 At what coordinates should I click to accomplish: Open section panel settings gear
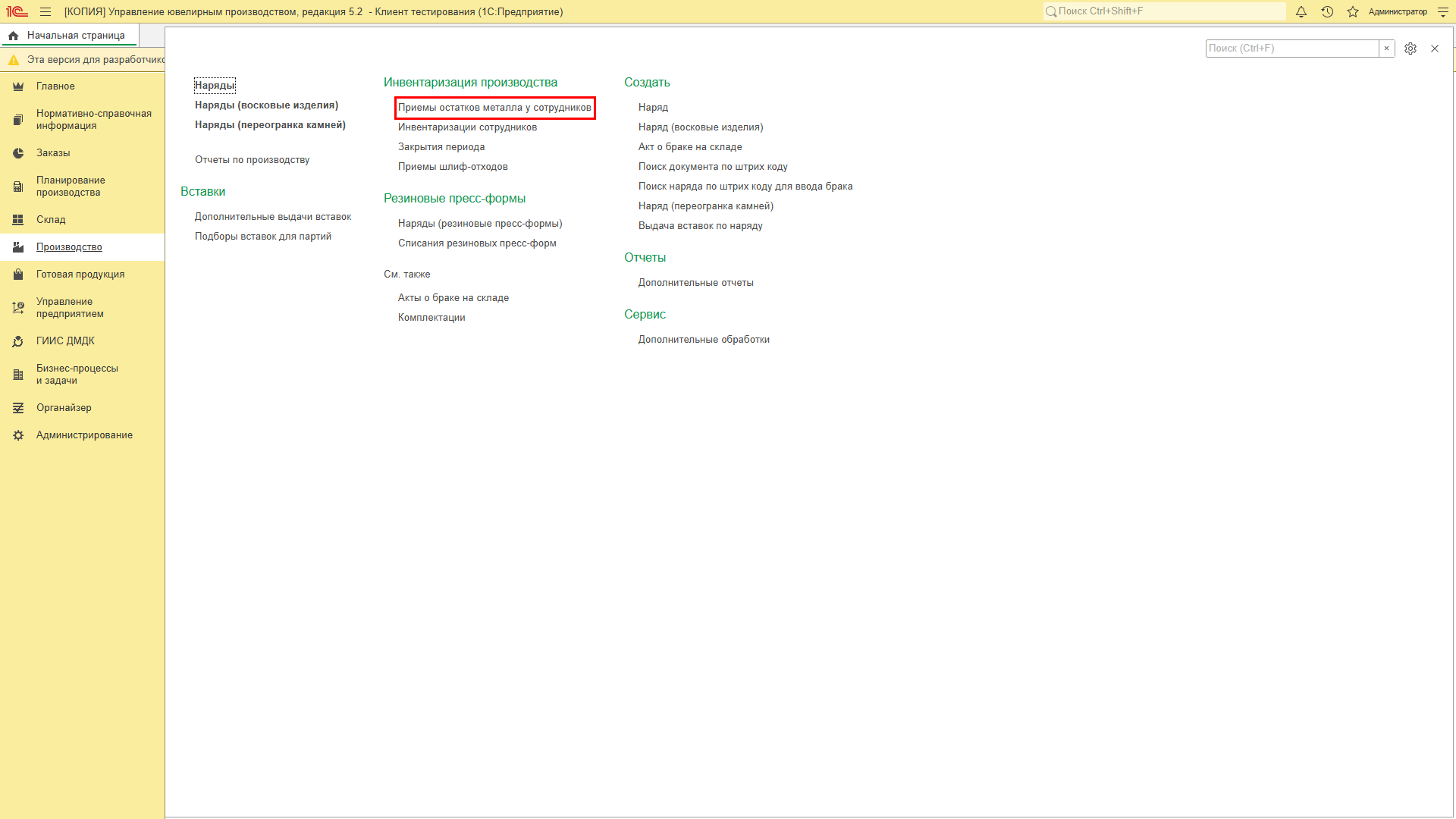point(1410,49)
